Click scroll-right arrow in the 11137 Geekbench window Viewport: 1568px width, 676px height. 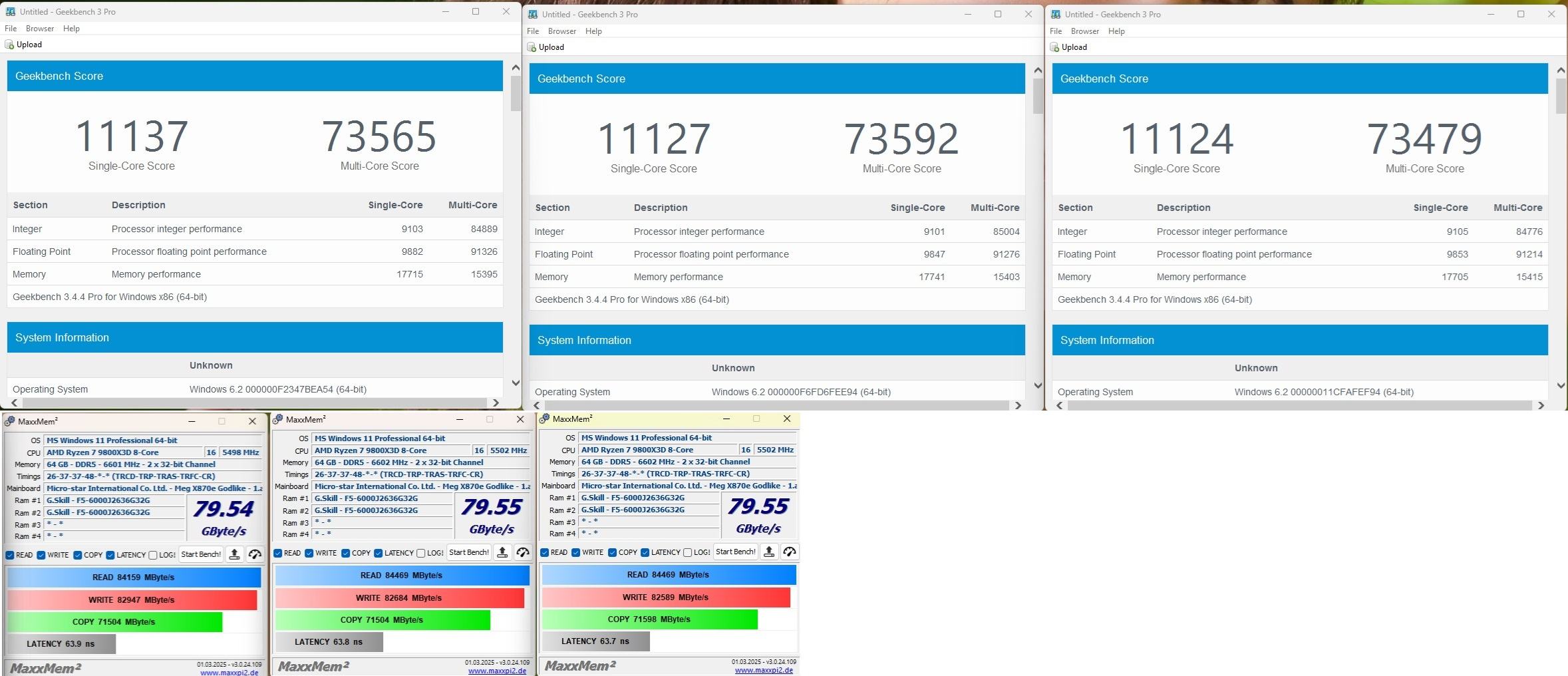pyautogui.click(x=495, y=403)
